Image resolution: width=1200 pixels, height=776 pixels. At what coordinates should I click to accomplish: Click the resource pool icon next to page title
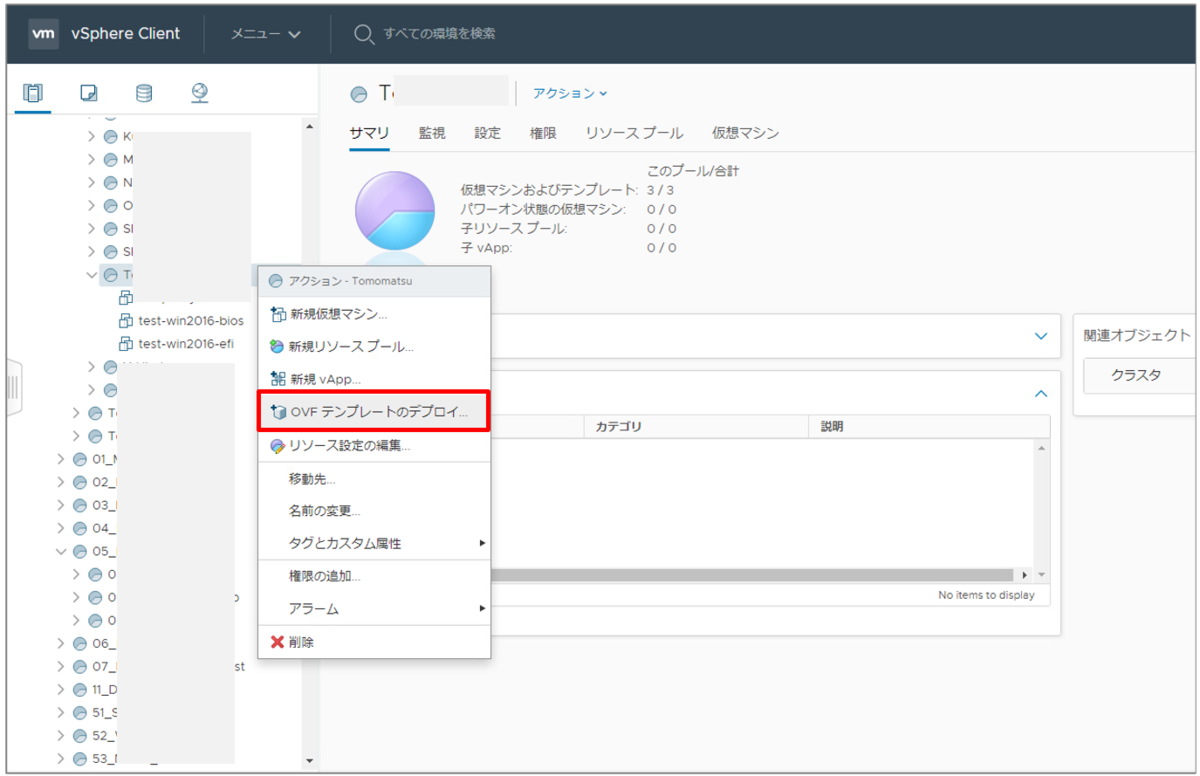[x=359, y=94]
